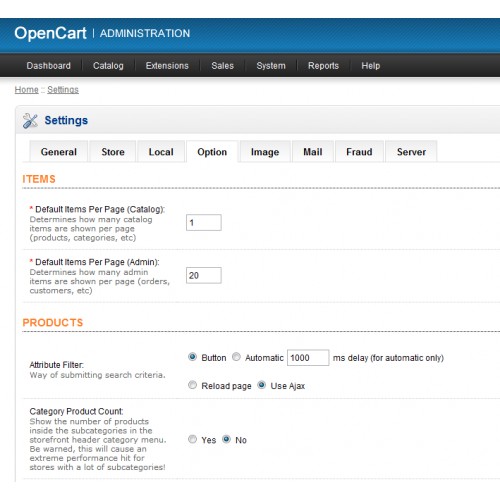Select the Automatic attribute filter option

(x=236, y=357)
